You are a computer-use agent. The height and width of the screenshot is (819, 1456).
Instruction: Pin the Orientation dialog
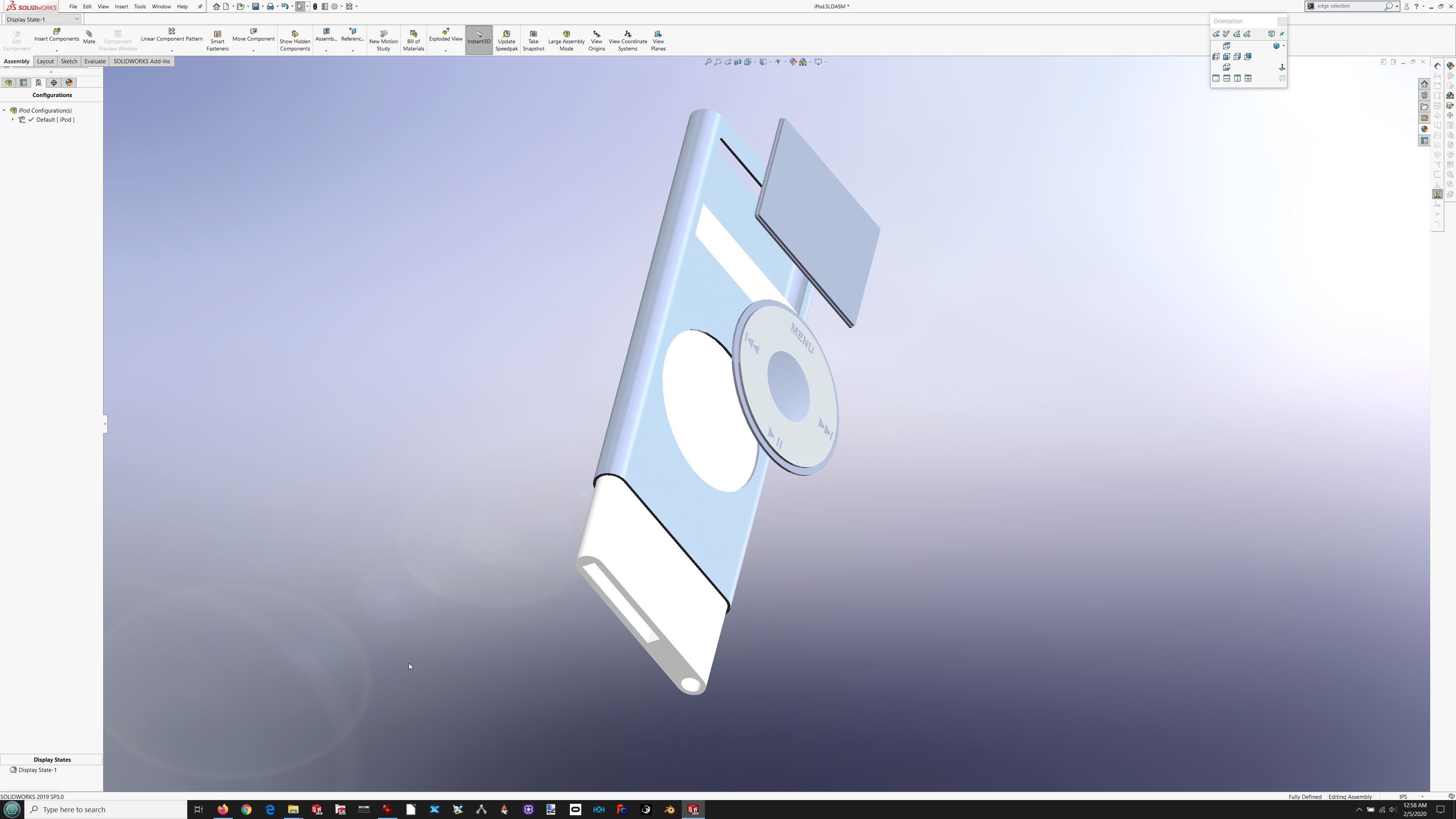[1282, 34]
